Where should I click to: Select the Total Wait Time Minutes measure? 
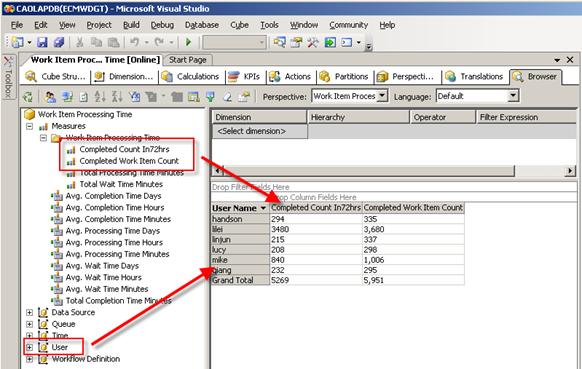[121, 184]
